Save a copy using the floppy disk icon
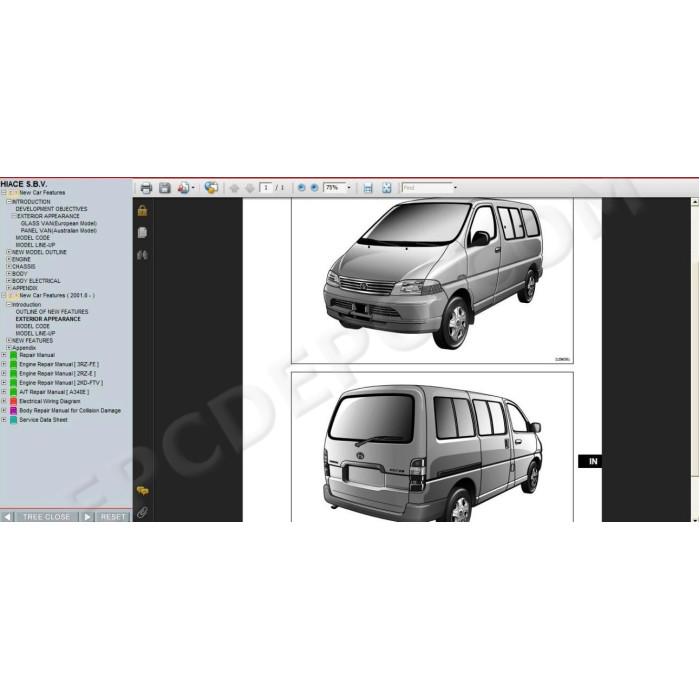The height and width of the screenshot is (700, 700). click(x=165, y=188)
